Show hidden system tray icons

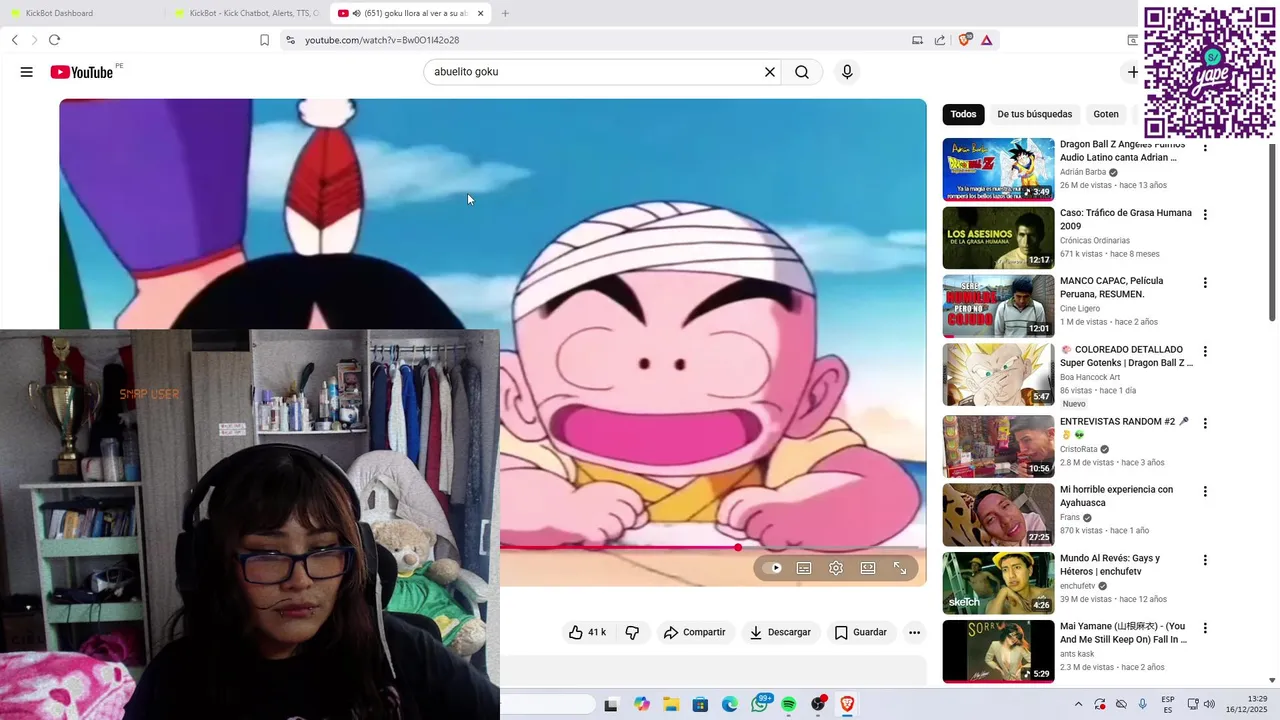pos(1078,704)
